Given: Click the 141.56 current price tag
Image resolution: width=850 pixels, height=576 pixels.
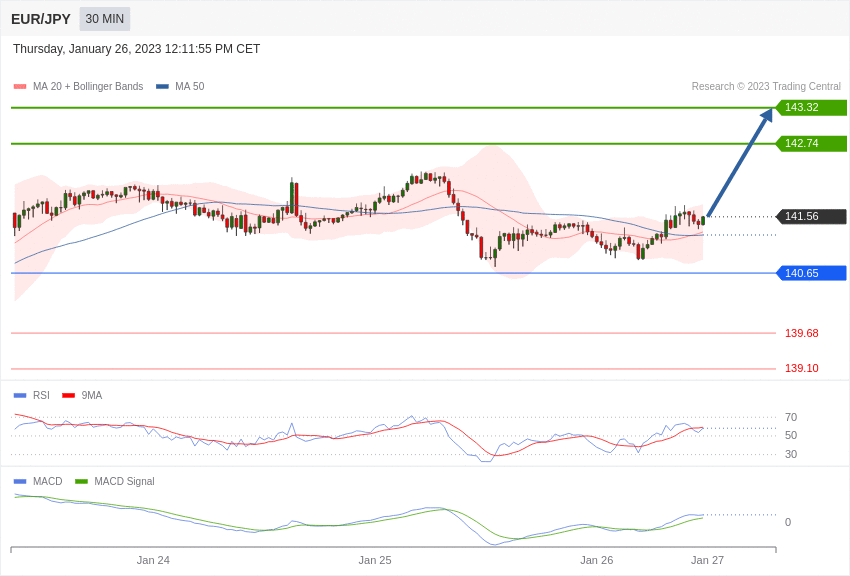Looking at the screenshot, I should 811,216.
